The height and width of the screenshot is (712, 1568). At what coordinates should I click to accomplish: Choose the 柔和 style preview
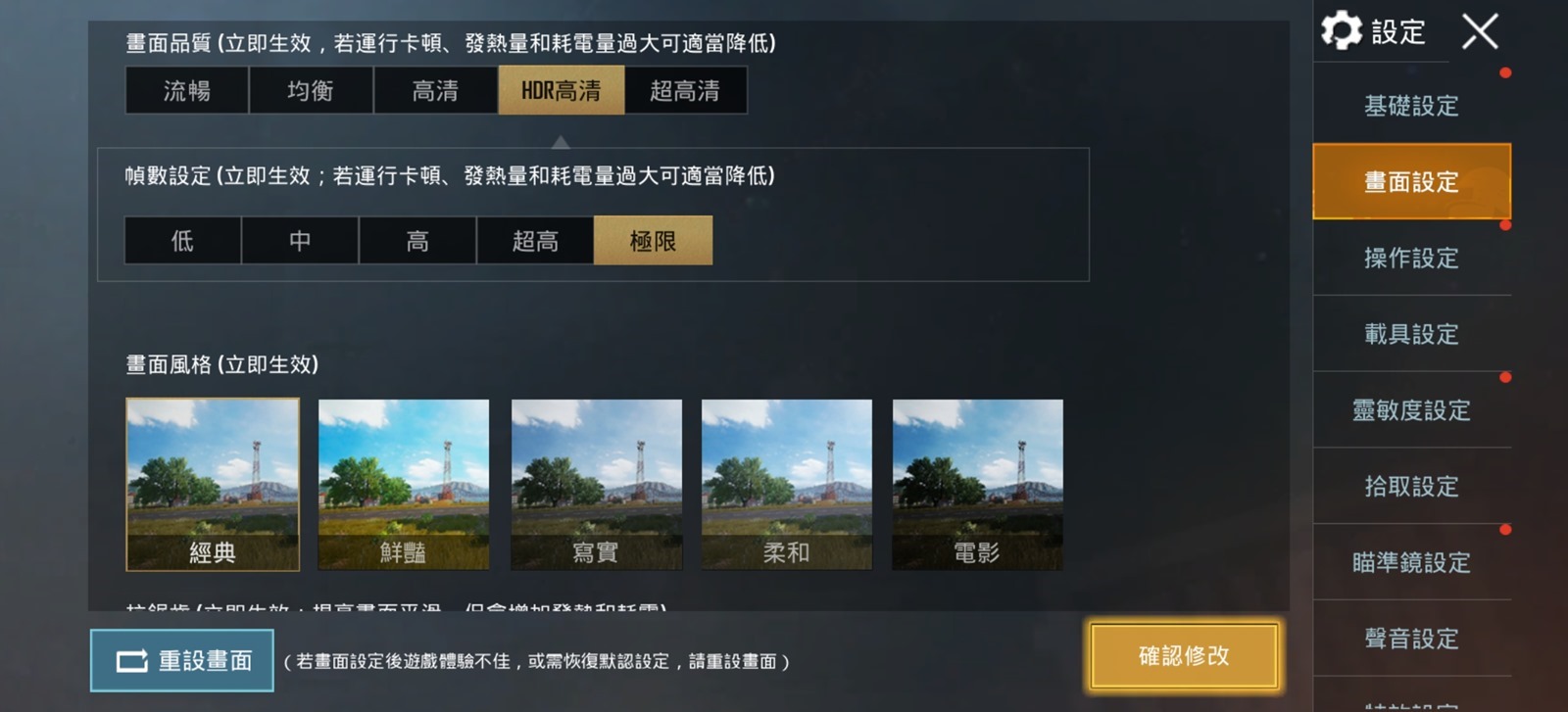787,484
